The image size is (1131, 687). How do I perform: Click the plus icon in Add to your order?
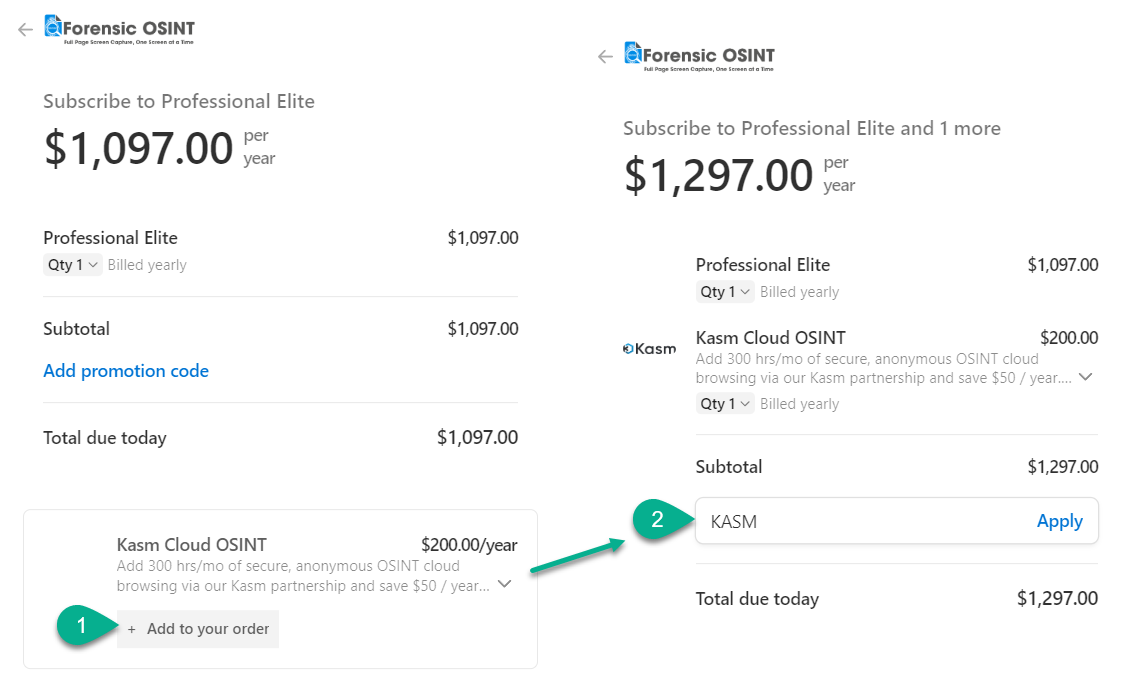[131, 629]
